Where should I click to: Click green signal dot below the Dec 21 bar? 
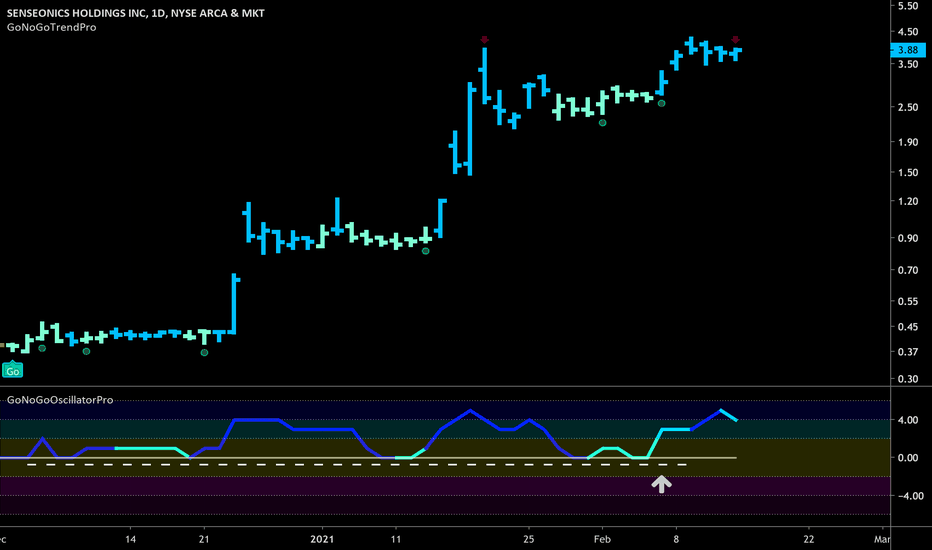click(204, 353)
